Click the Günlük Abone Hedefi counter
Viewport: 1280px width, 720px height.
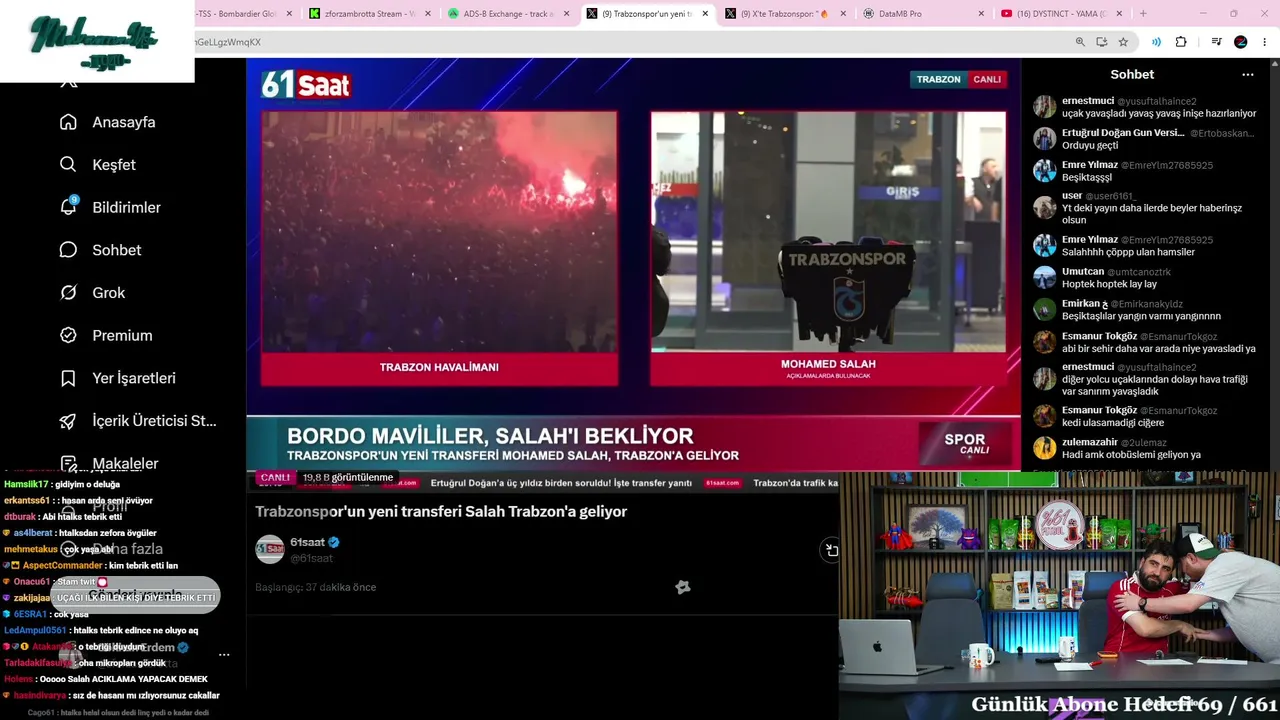click(x=1124, y=705)
